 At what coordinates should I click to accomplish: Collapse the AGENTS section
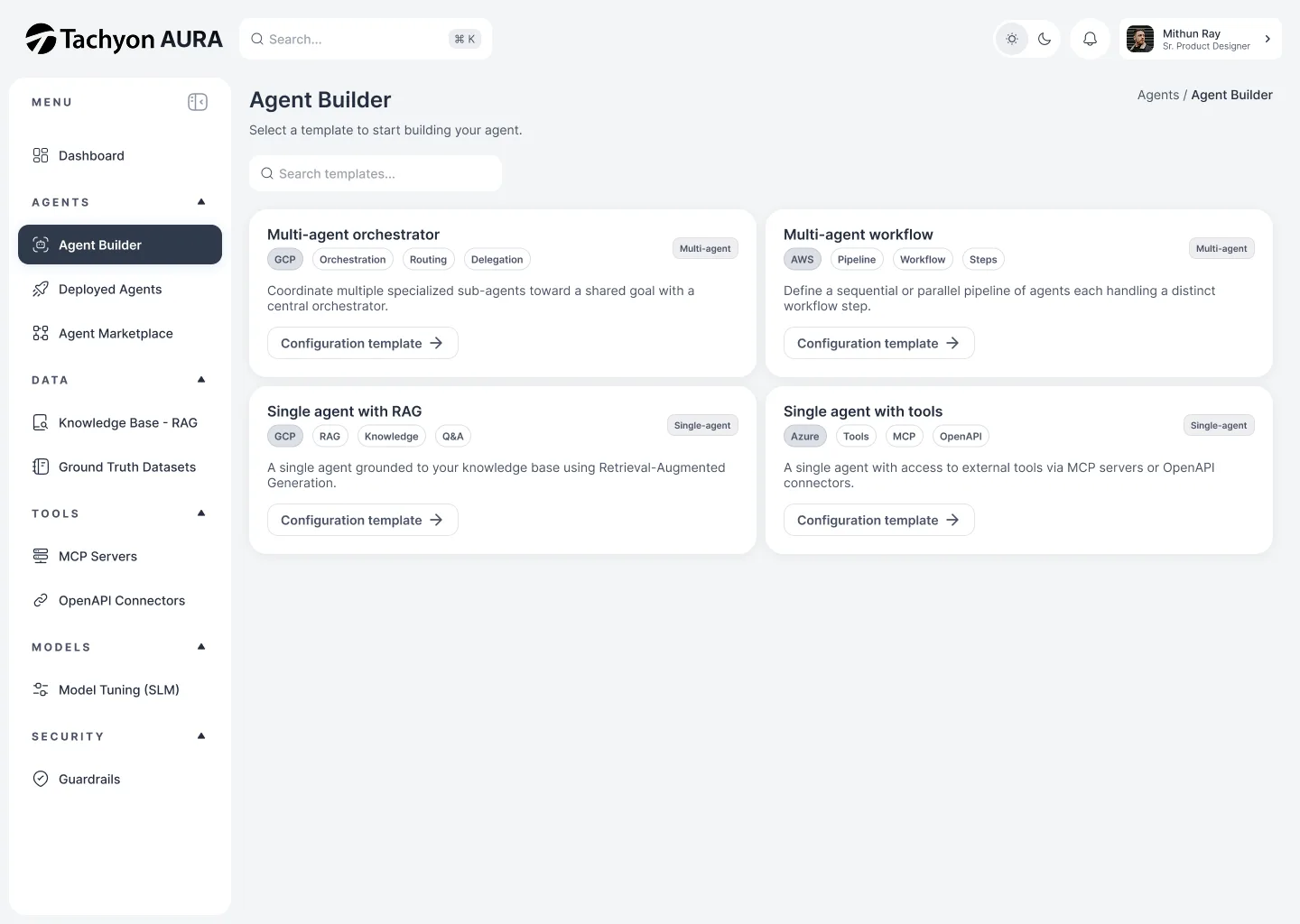pos(201,202)
